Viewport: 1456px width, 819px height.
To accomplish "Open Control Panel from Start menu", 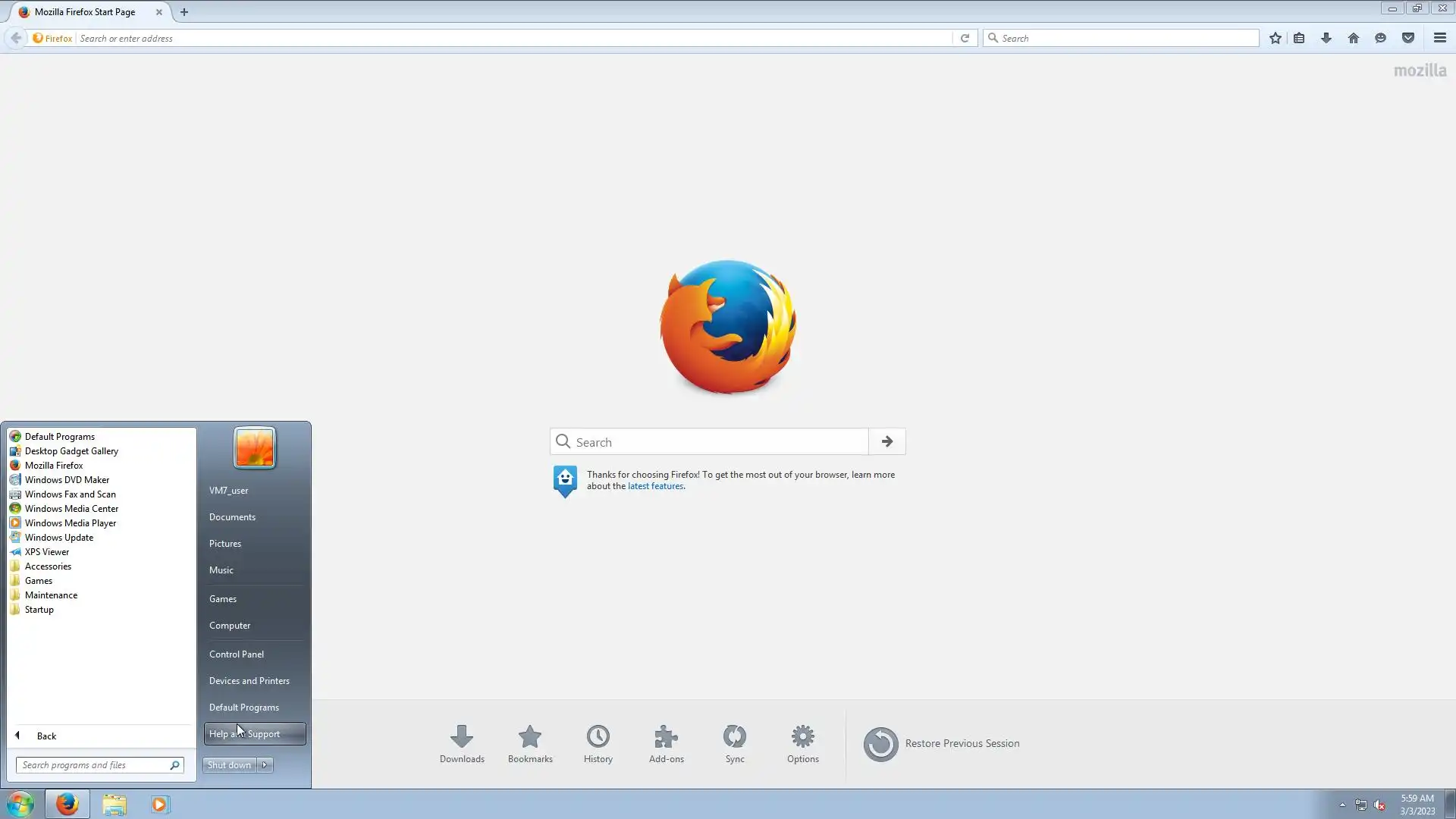I will click(x=237, y=654).
